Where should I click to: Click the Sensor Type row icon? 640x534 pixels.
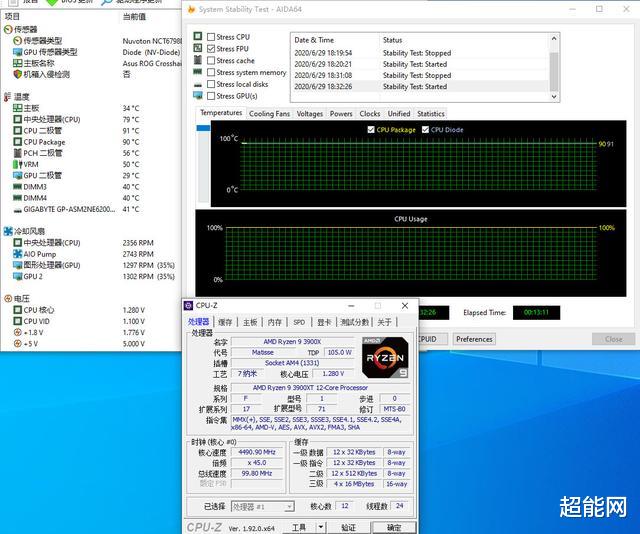pyautogui.click(x=18, y=41)
